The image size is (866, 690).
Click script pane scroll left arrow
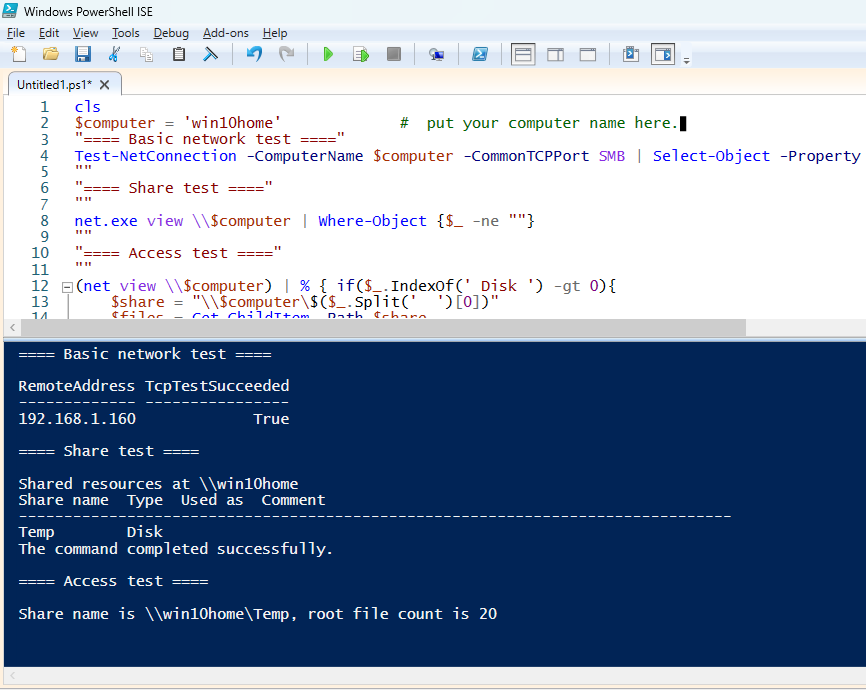click(12, 328)
